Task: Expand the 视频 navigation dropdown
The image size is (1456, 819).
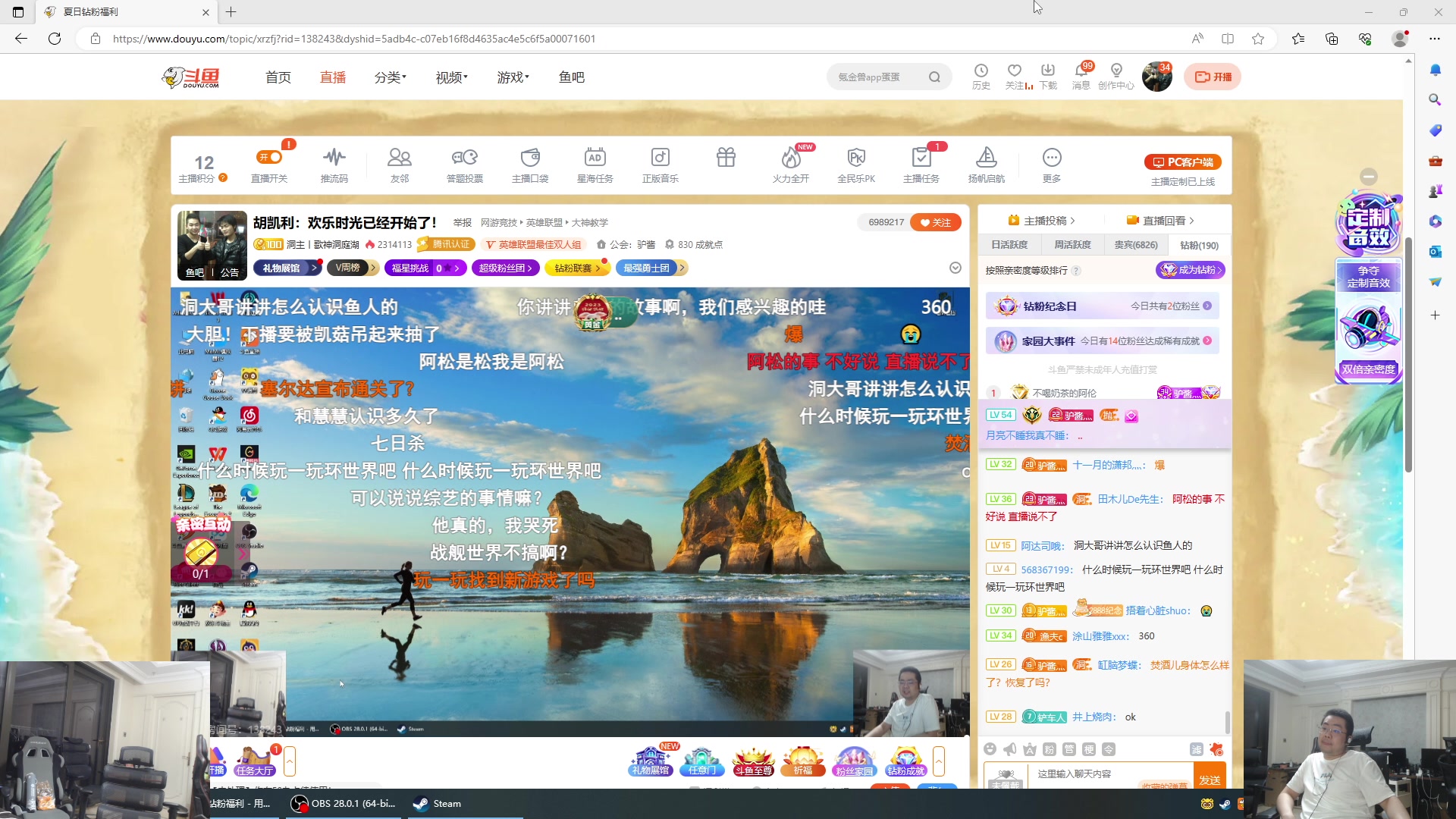Action: (x=451, y=77)
